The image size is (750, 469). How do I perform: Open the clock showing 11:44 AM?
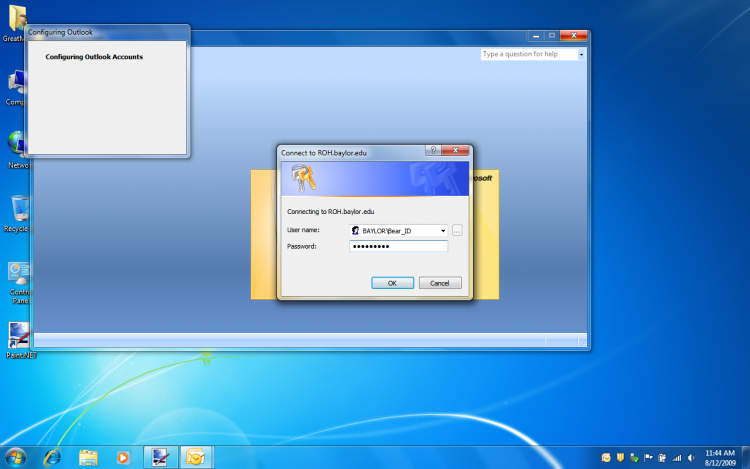pos(720,458)
